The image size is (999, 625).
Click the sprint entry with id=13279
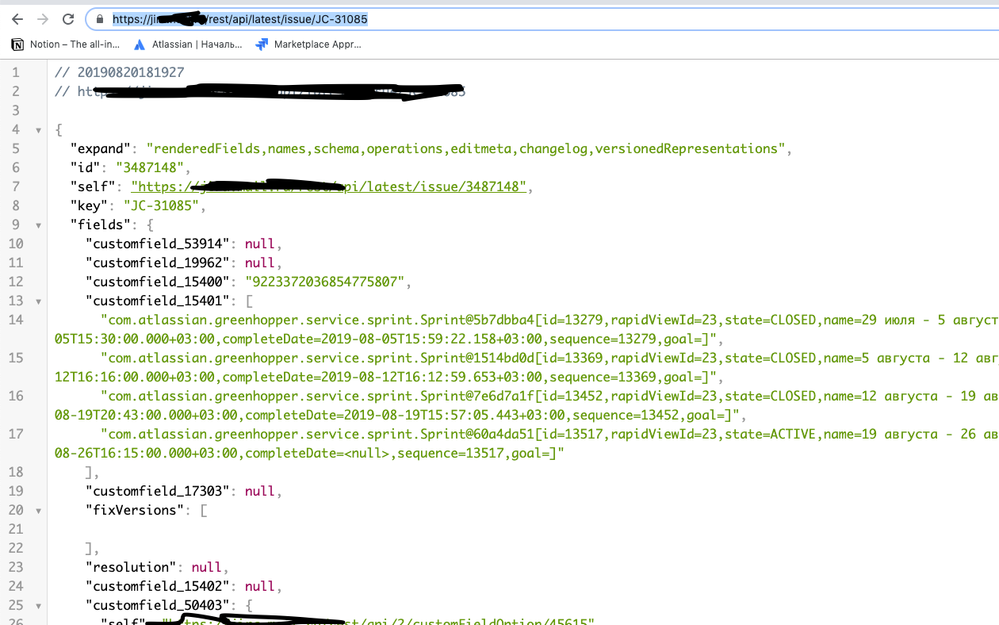[x=526, y=329]
